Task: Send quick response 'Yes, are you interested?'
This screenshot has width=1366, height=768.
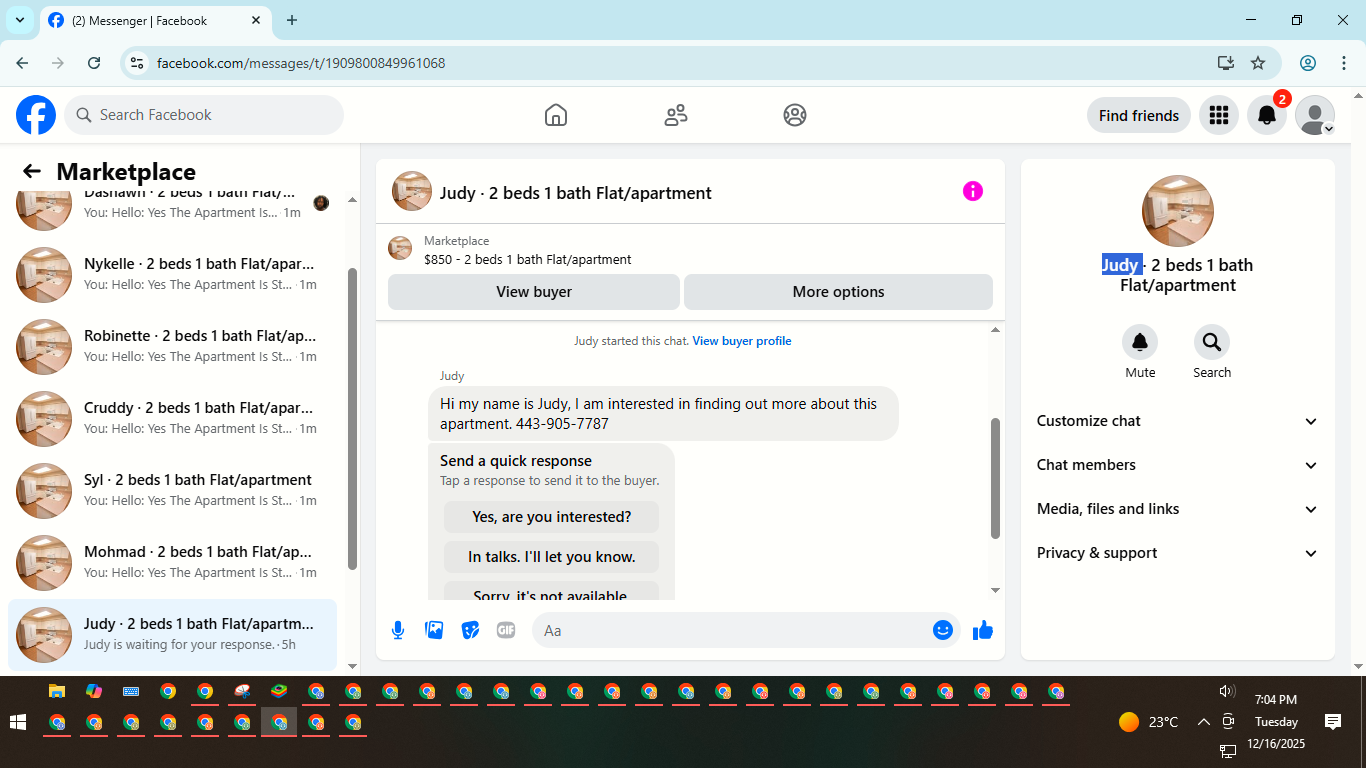Action: (x=552, y=517)
